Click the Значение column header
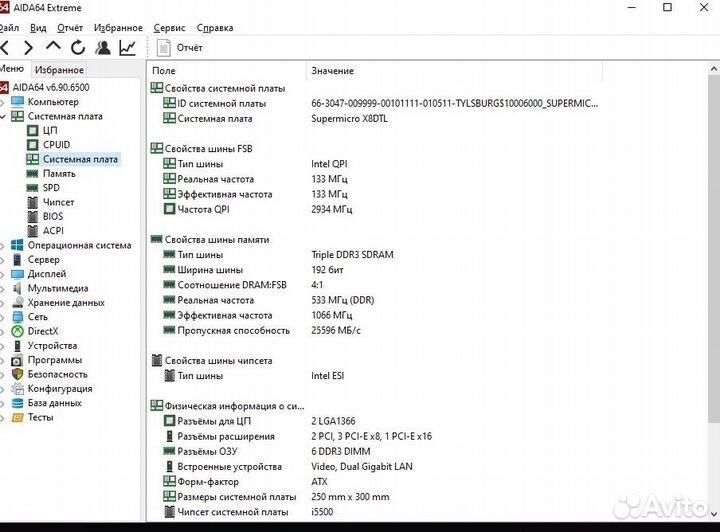The height and width of the screenshot is (532, 720). point(454,71)
